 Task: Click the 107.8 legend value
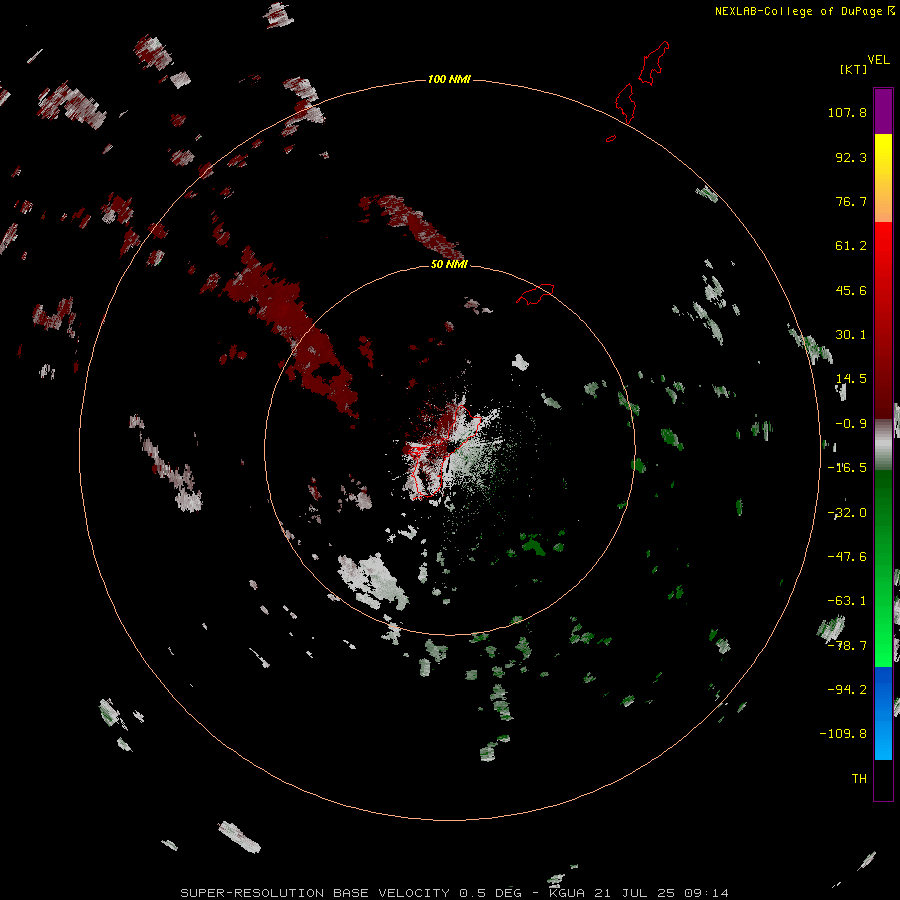click(847, 112)
